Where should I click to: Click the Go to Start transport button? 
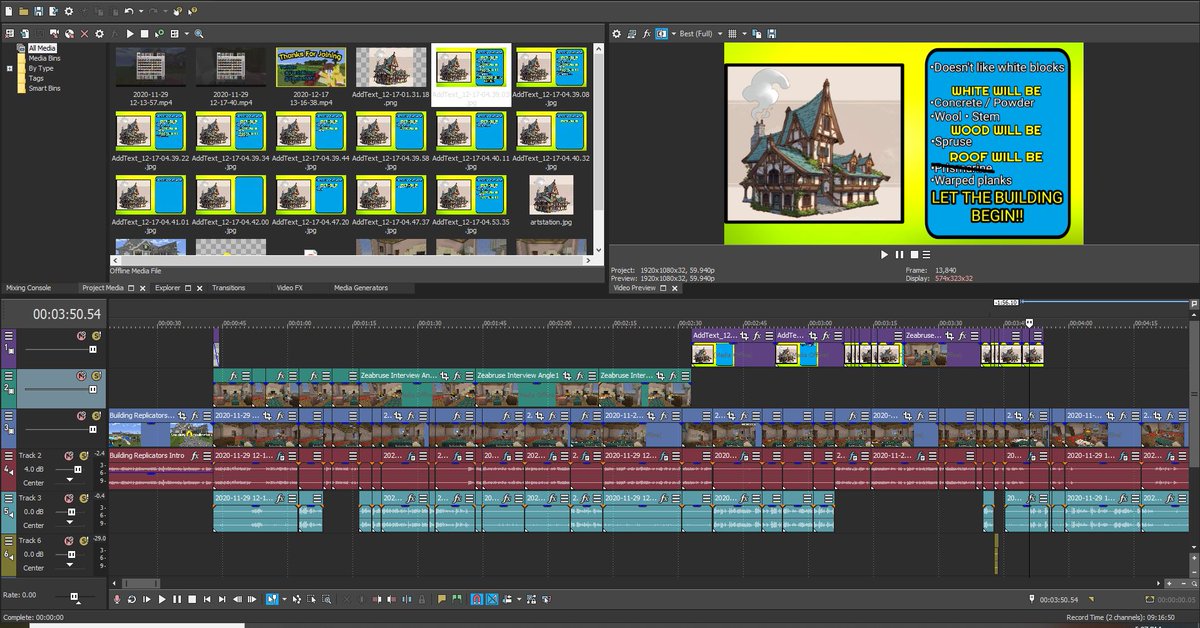point(207,599)
